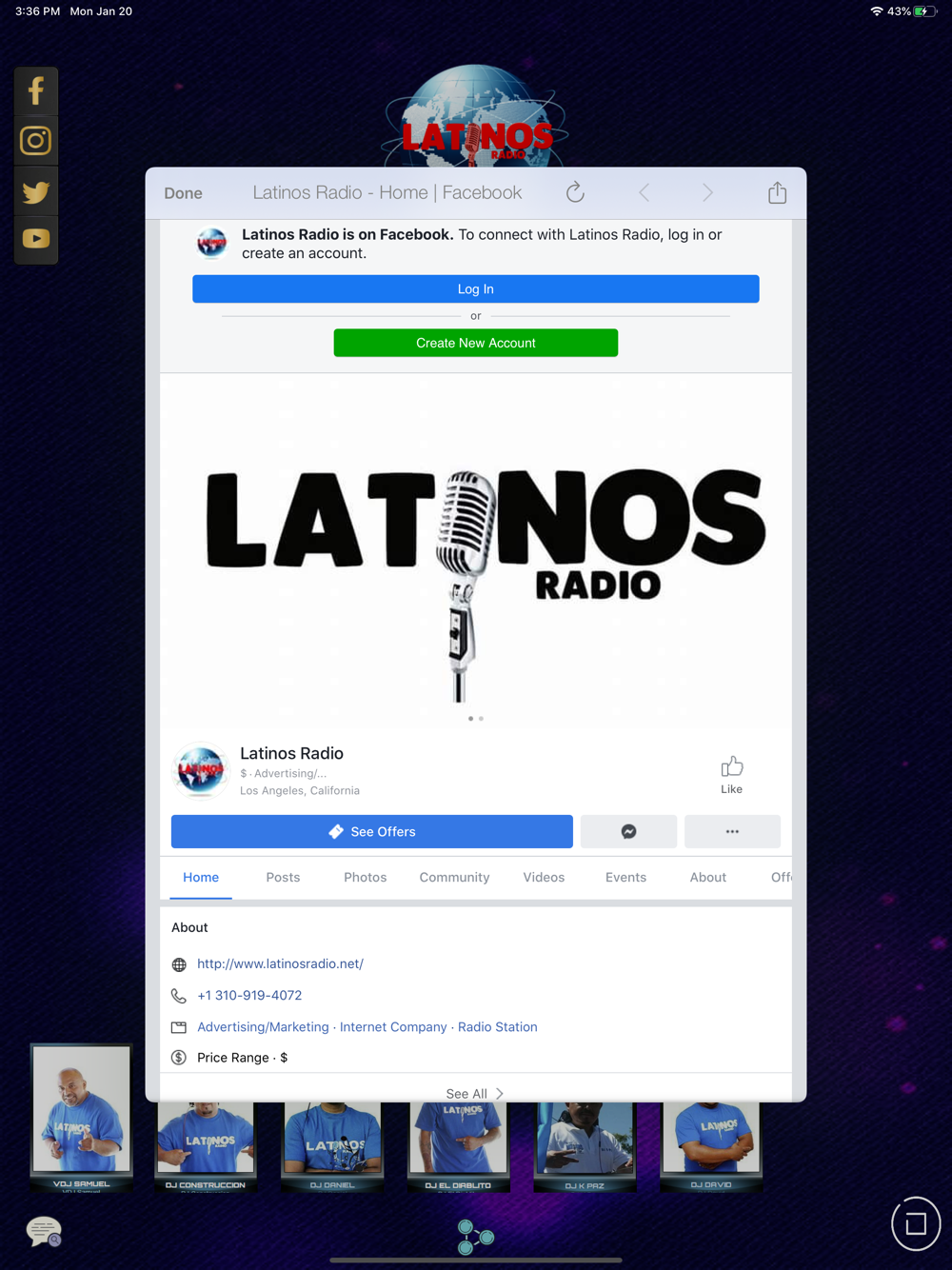Switch to the Events tab
Screen dimensions: 952x1270
[625, 877]
